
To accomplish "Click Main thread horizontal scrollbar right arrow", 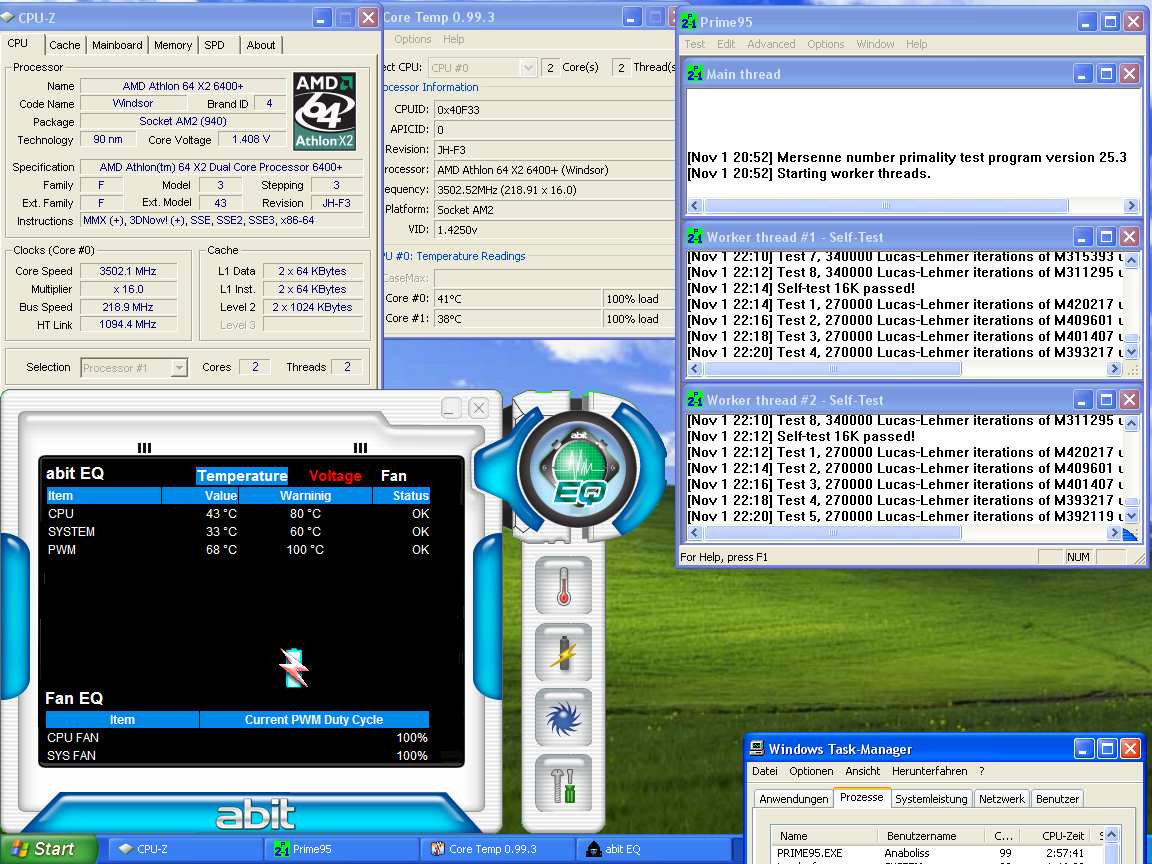I will point(1131,206).
